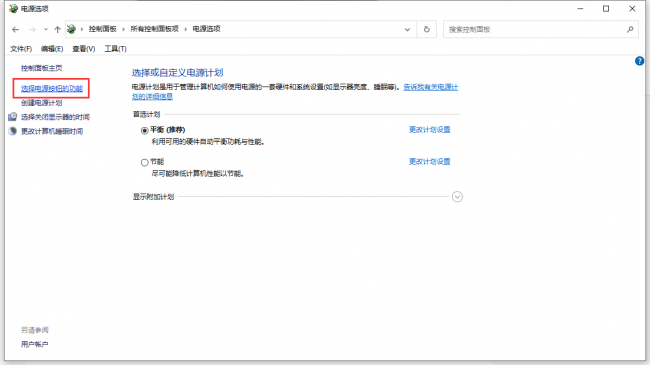Viewport: 650px width, 365px height.
Task: Open the 查看(V) menu
Action: tap(84, 49)
